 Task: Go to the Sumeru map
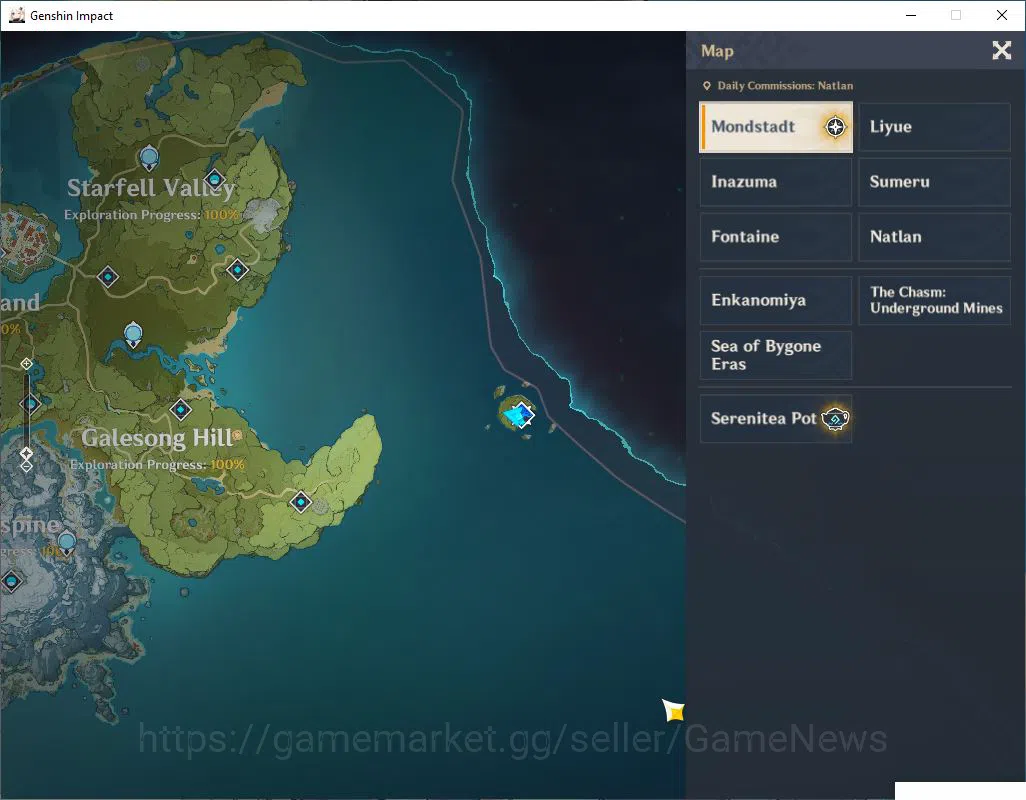934,182
